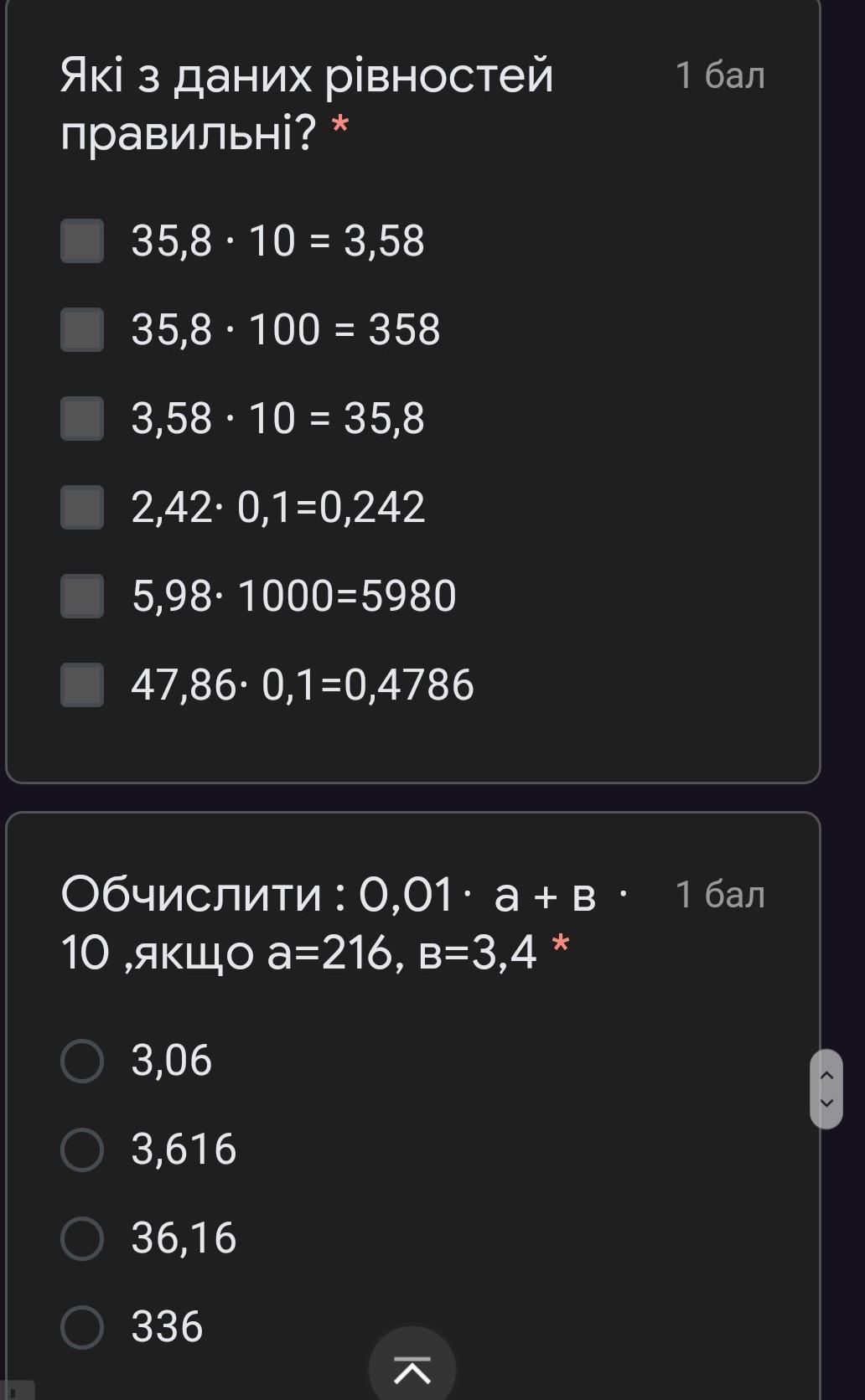Click the question title about правильні рівності
865x1400 pixels.
pos(307,103)
